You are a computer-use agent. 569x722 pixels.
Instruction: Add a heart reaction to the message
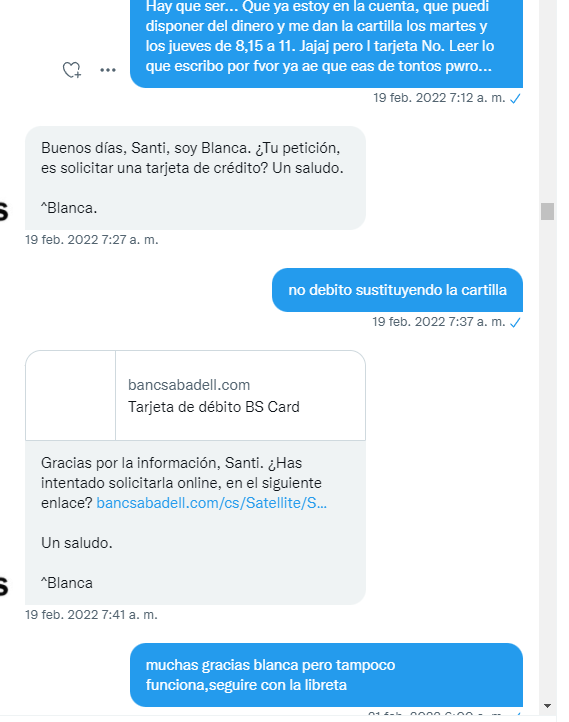(72, 70)
